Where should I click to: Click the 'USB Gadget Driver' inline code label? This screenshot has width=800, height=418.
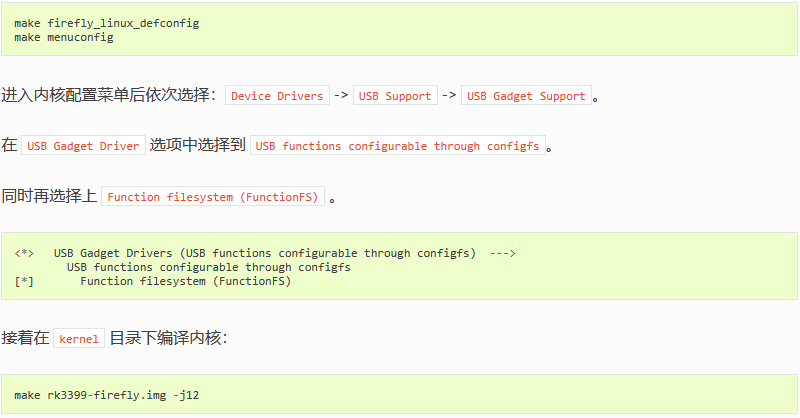(x=83, y=146)
